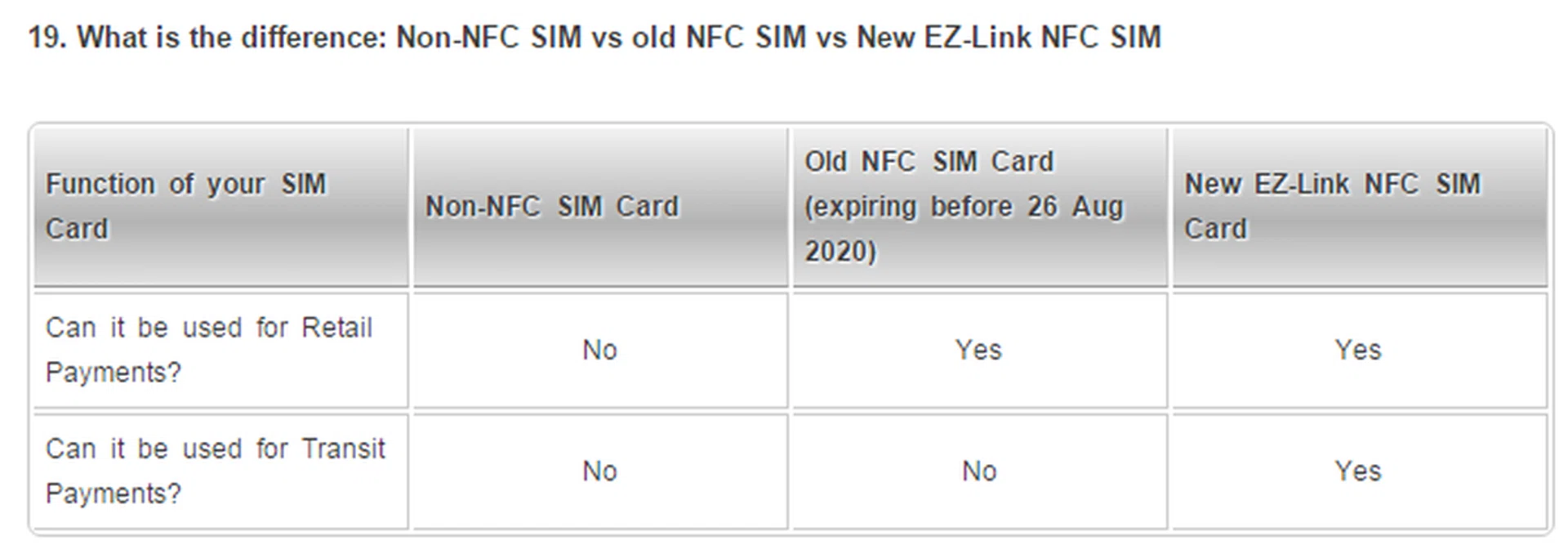The width and height of the screenshot is (1568, 554).
Task: Click Retail Payments 'Yes' under New EZ-Link SIM
Action: [x=1358, y=351]
